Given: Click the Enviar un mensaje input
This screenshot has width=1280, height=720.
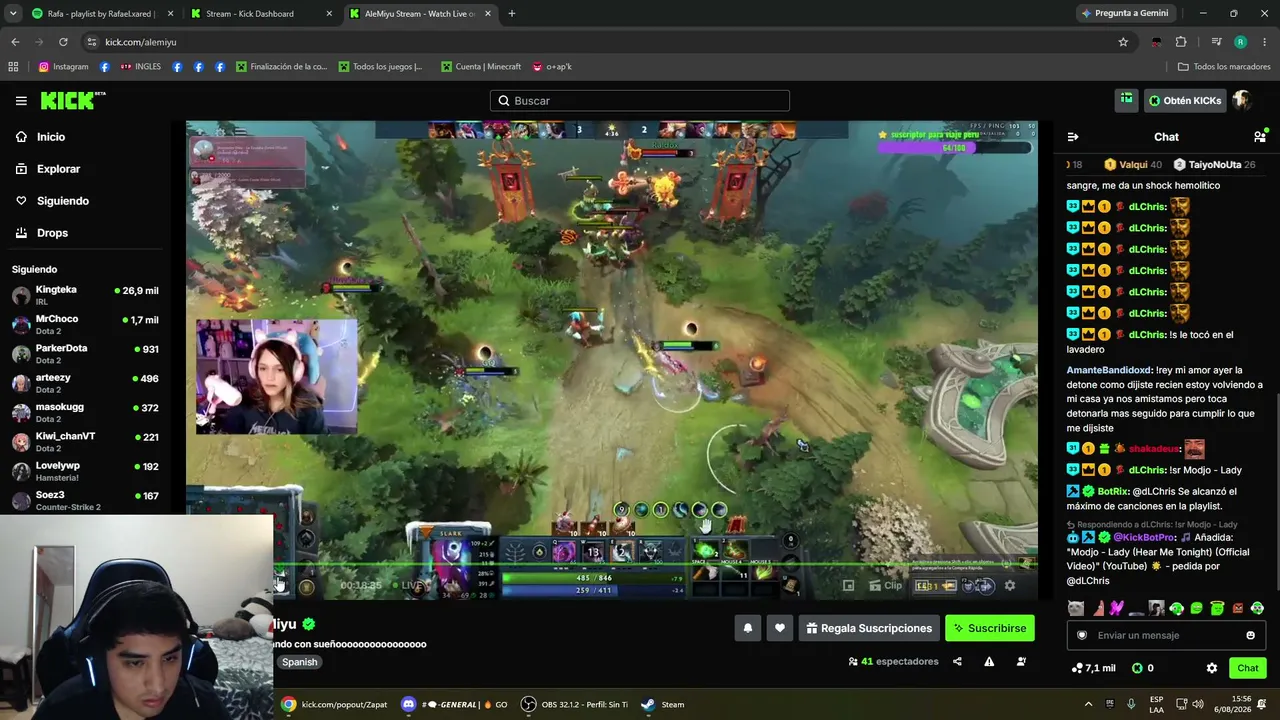Looking at the screenshot, I should (x=1165, y=635).
